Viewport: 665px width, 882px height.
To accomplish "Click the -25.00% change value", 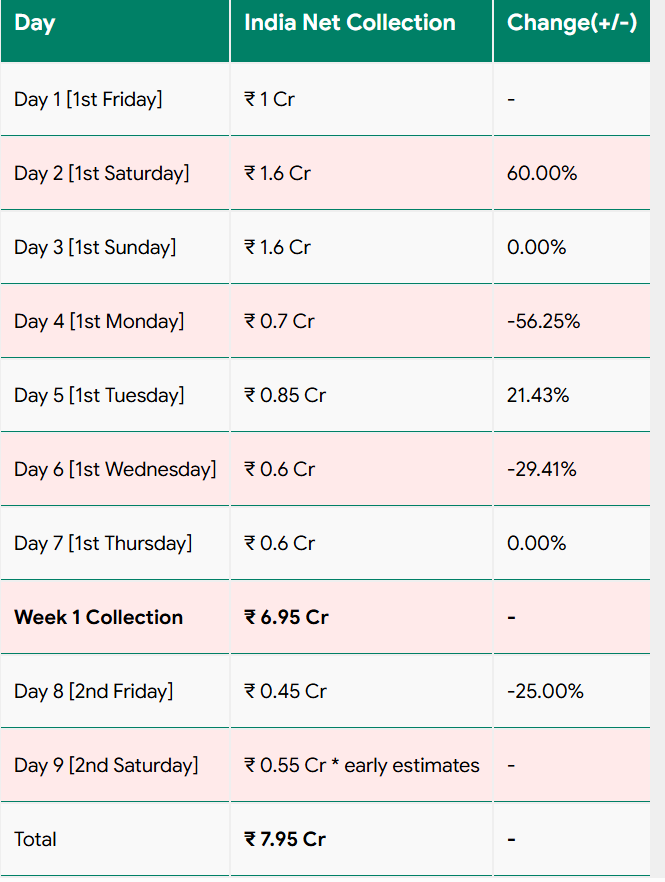I will pos(545,691).
